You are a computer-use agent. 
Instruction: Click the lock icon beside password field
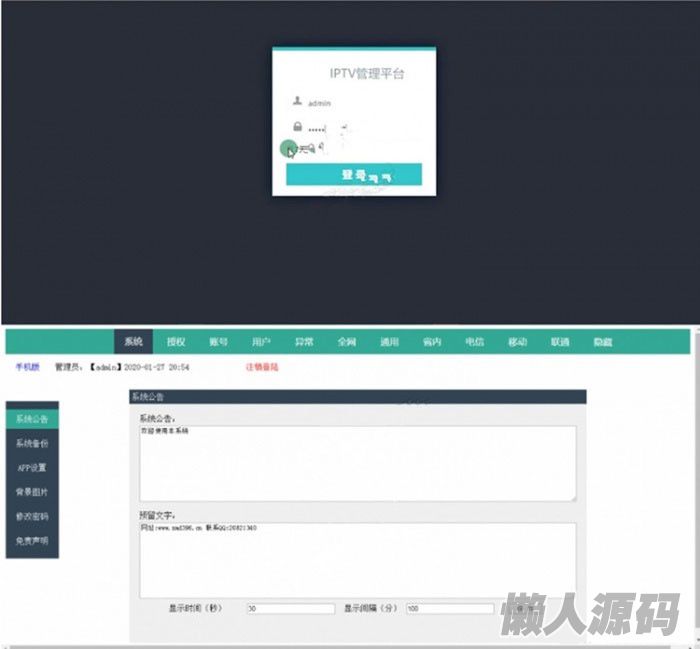(x=297, y=127)
